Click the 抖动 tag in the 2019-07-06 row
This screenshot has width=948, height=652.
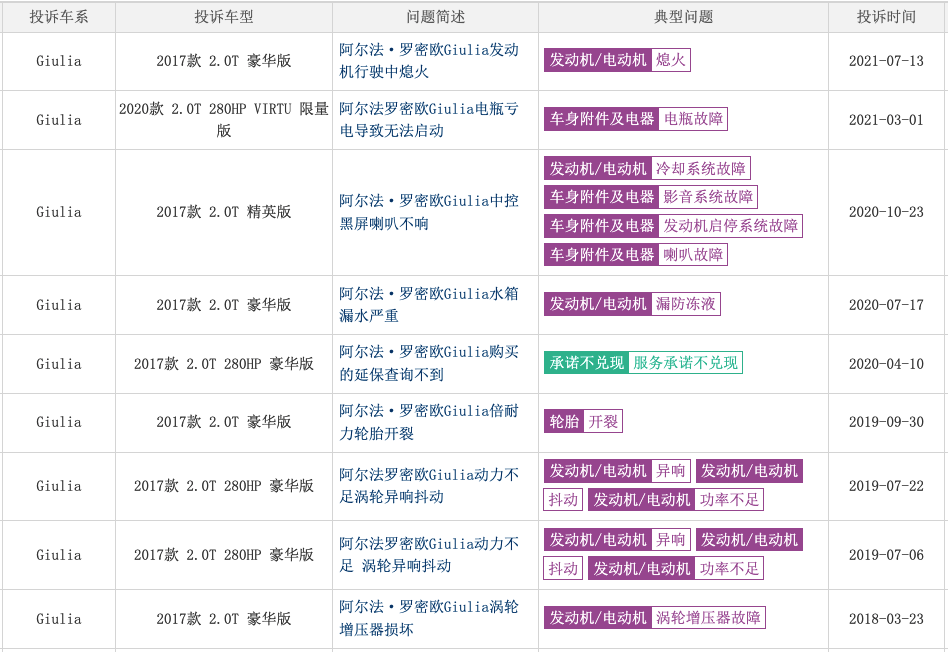[563, 569]
